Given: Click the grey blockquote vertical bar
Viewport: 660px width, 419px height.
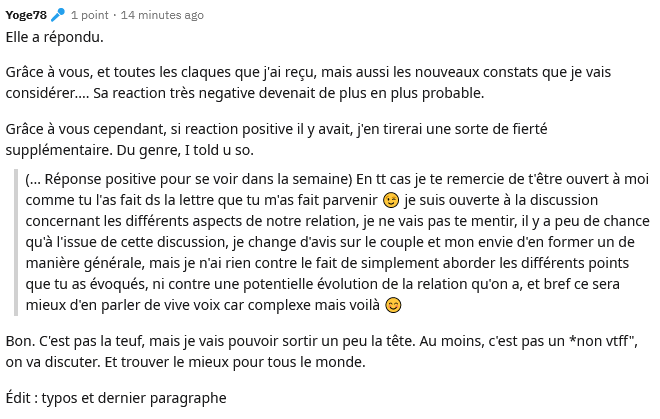Looking at the screenshot, I should click(x=16, y=242).
